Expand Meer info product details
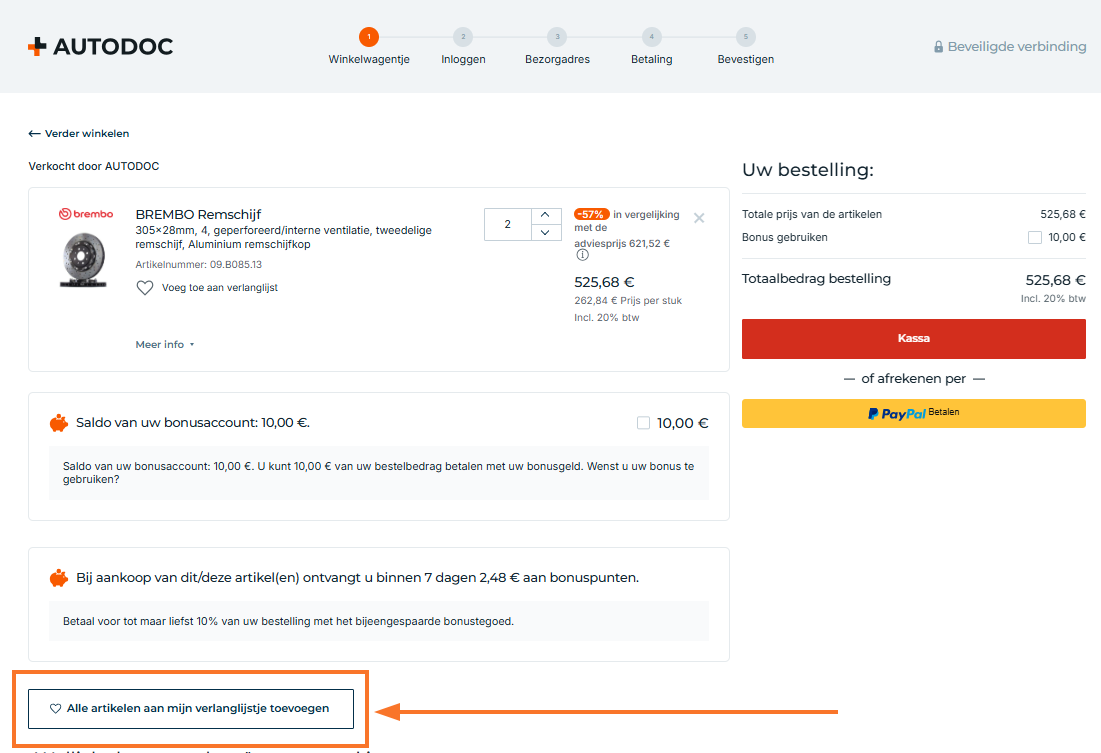1101x753 pixels. [x=165, y=344]
